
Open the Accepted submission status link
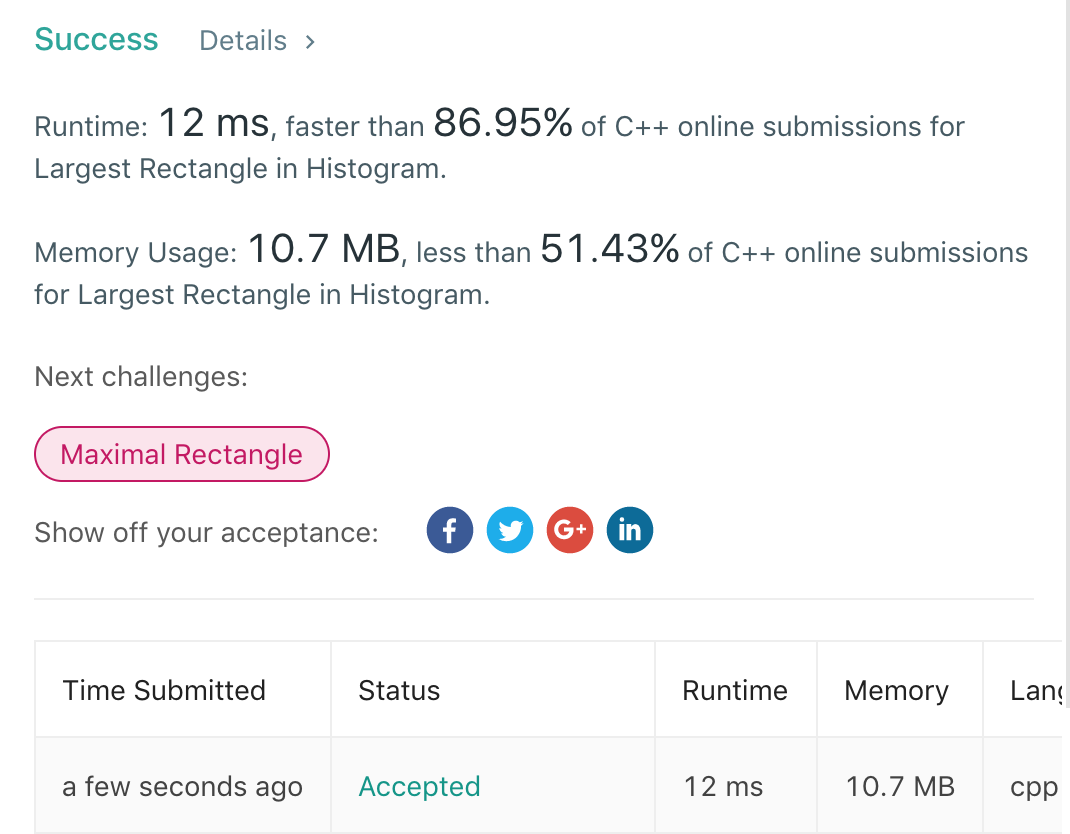pos(419,787)
